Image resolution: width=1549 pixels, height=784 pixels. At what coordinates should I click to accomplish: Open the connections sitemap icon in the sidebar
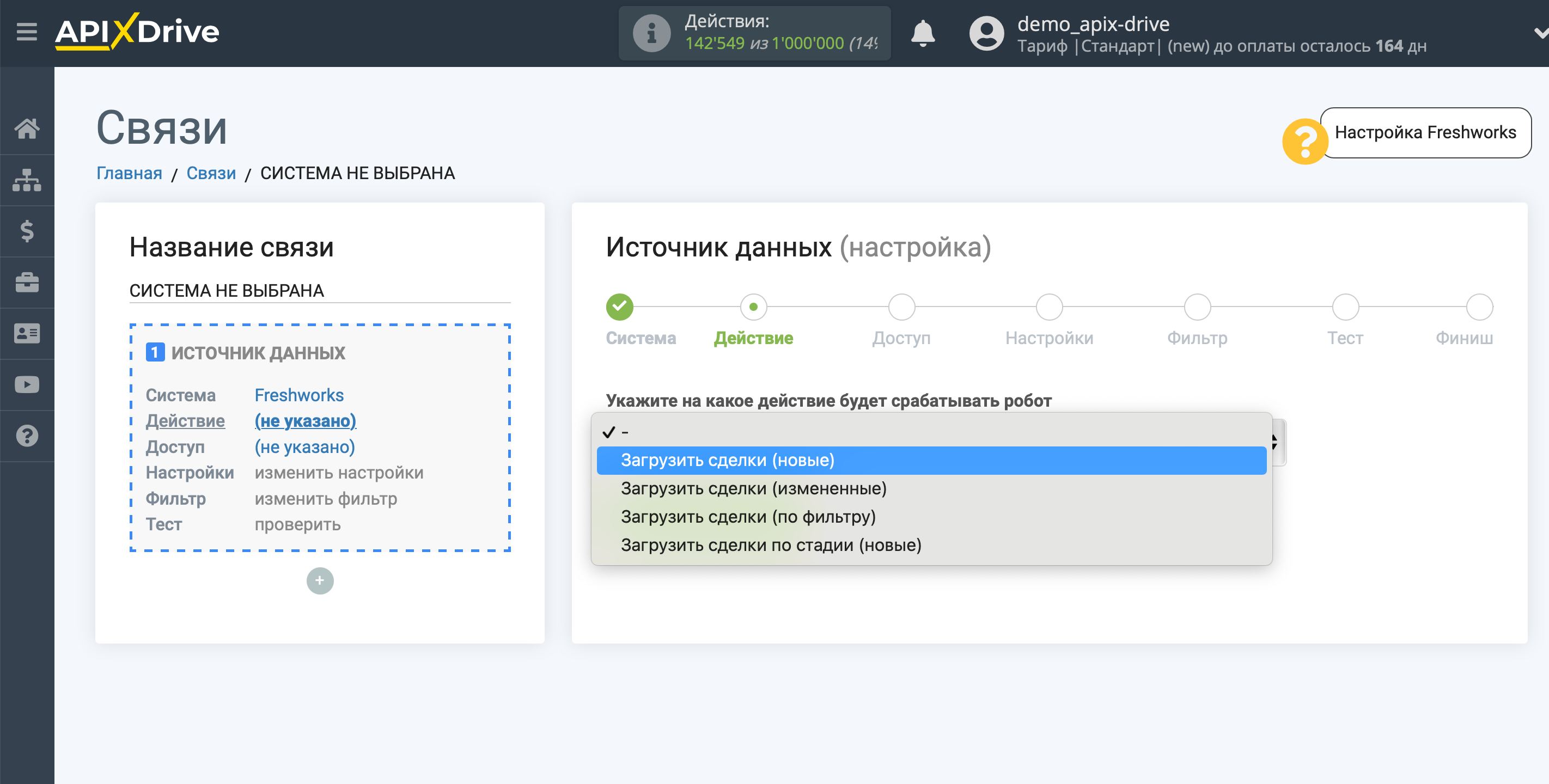pyautogui.click(x=27, y=180)
